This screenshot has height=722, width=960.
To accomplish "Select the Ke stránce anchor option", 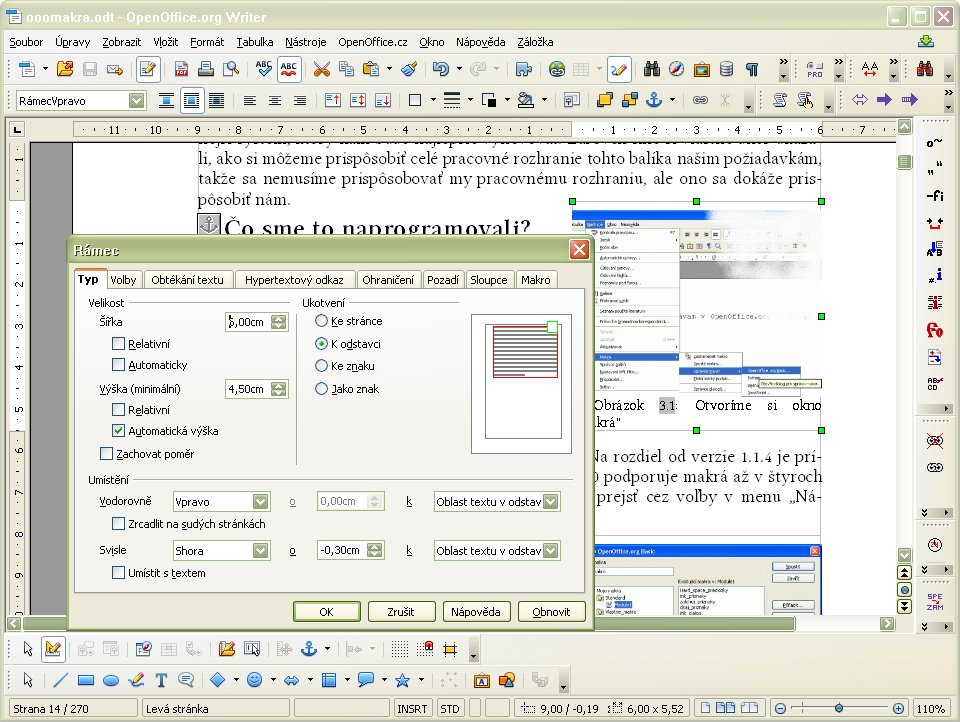I will [x=321, y=320].
